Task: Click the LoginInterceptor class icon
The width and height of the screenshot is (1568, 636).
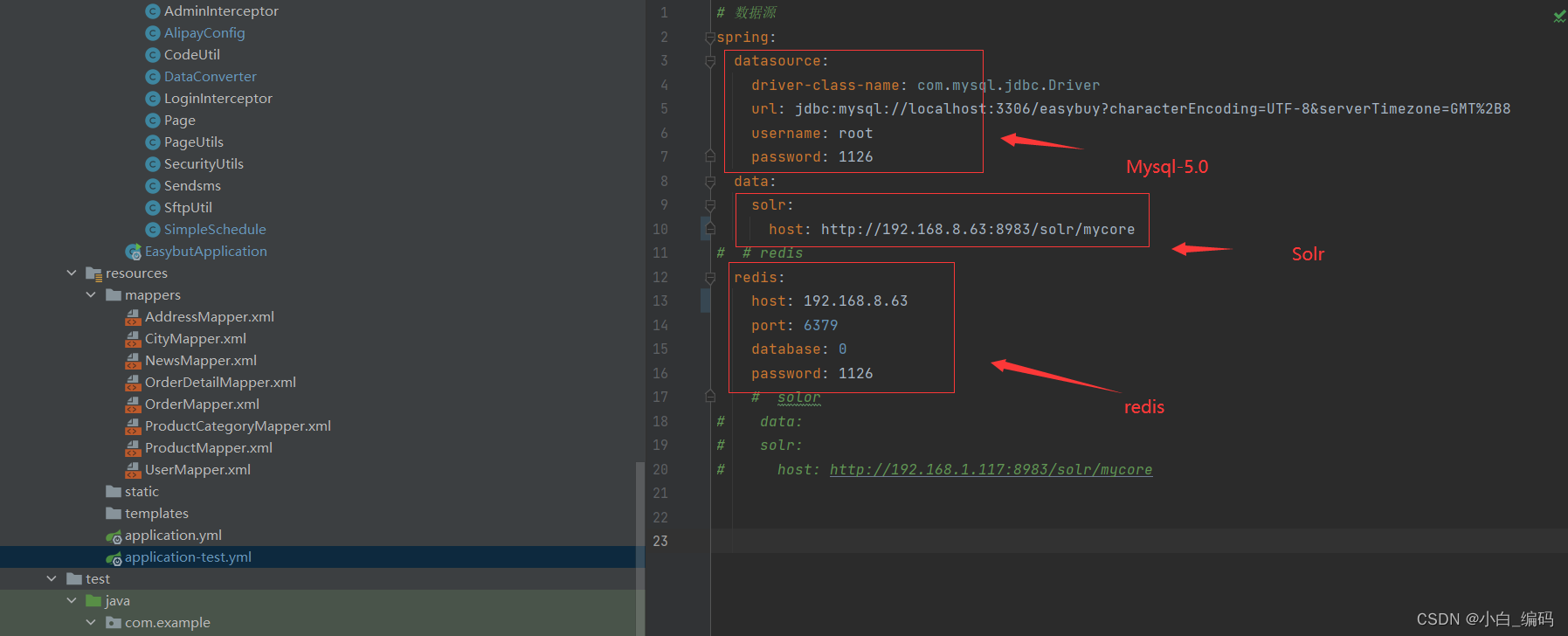Action: (x=153, y=99)
